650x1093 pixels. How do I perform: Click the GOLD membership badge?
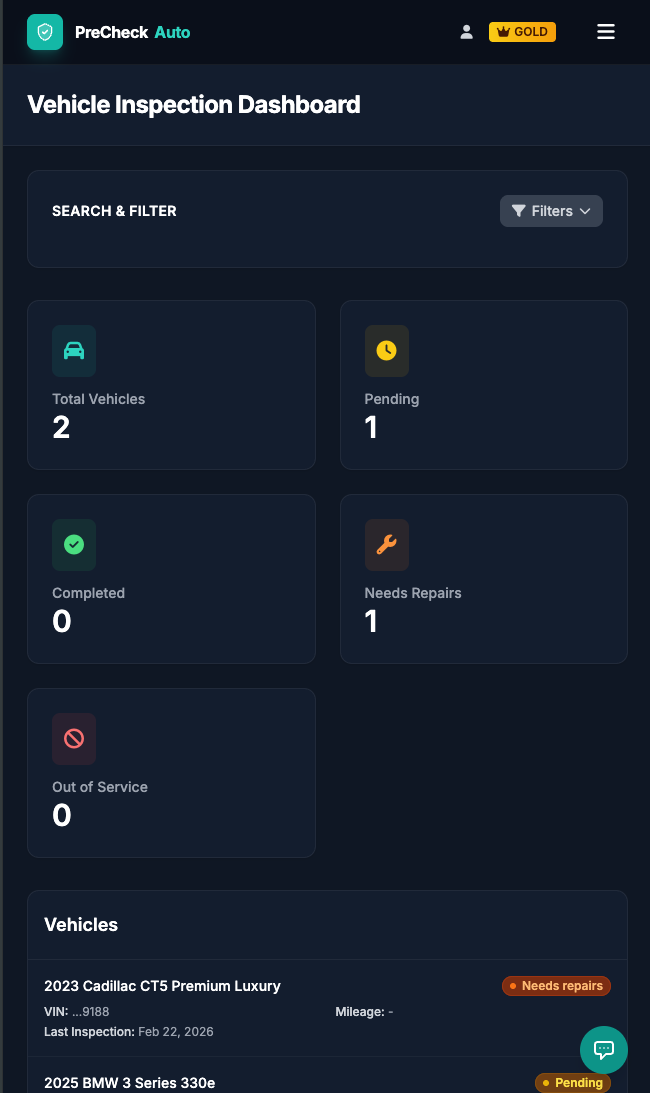point(522,32)
